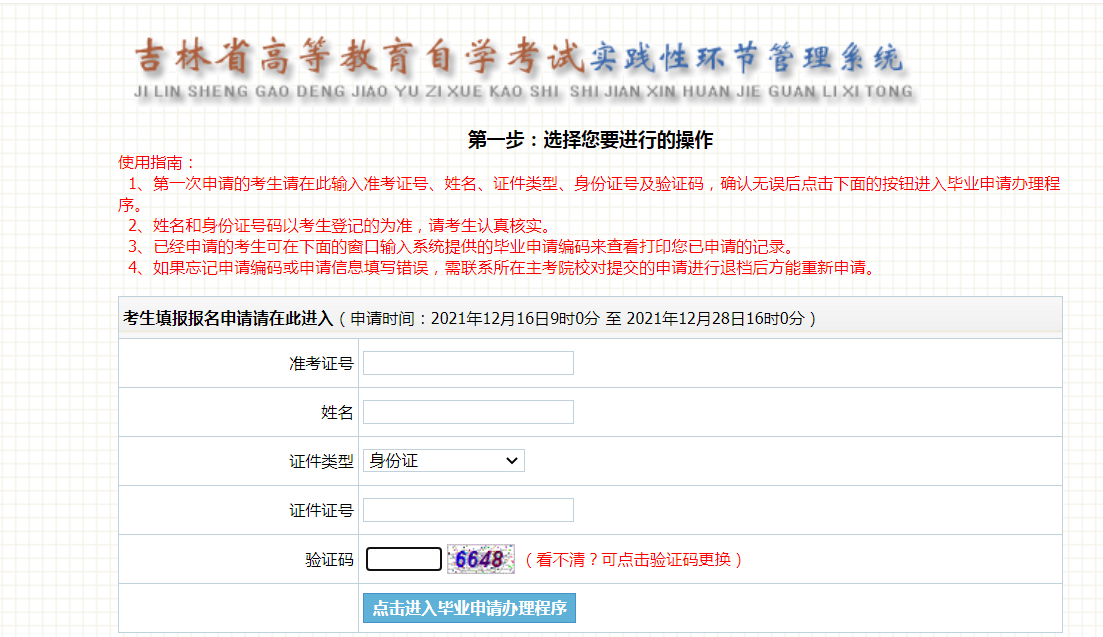
Task: Click the 姓名 field label
Action: pos(337,413)
